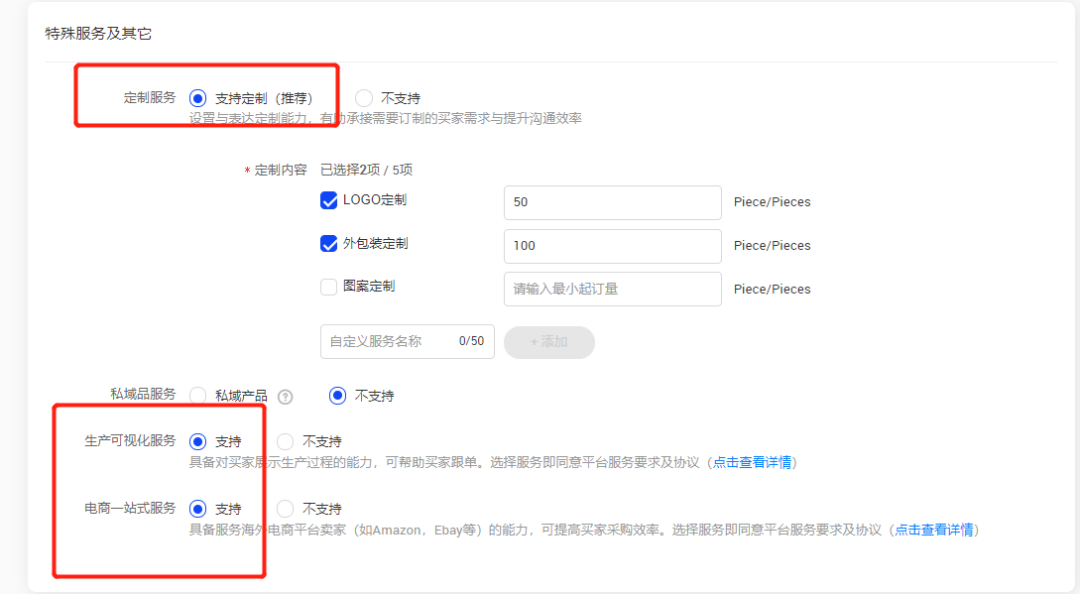The height and width of the screenshot is (594, 1080).
Task: Select 不支持 for 私域品服务
Action: tap(337, 395)
